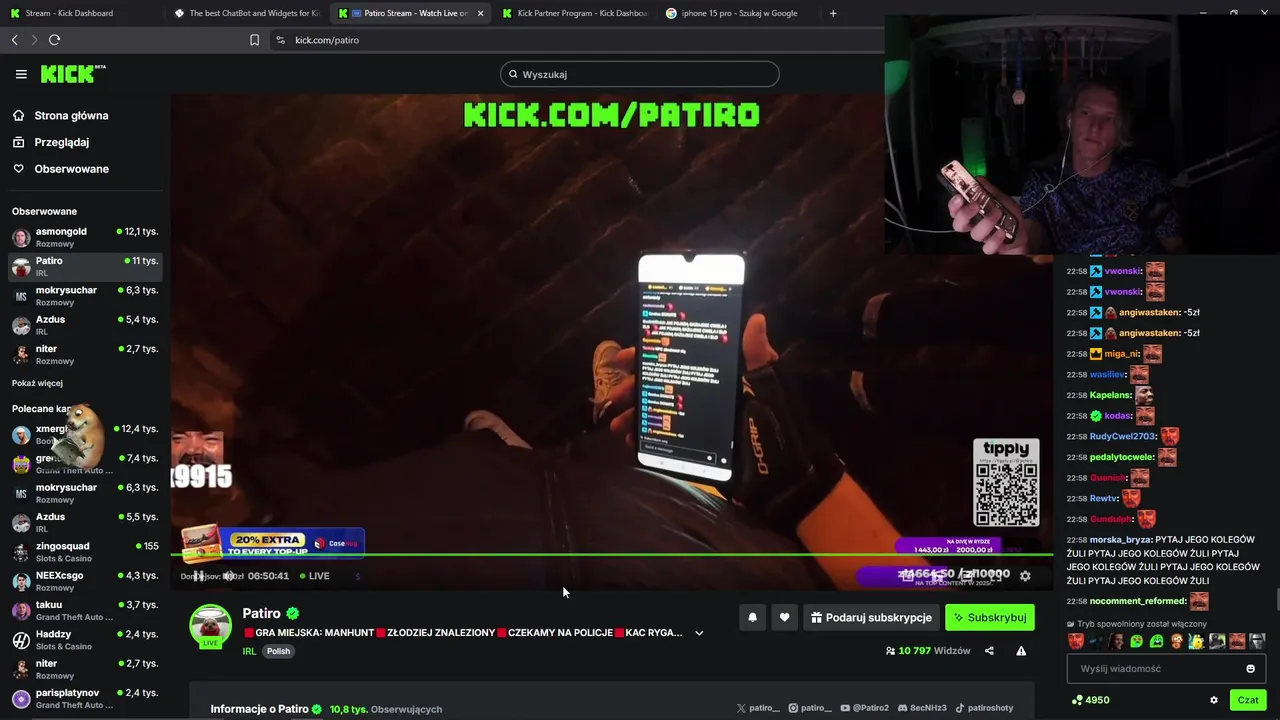Click the Wyszukaj search field
Image resolution: width=1280 pixels, height=720 pixels.
640,74
